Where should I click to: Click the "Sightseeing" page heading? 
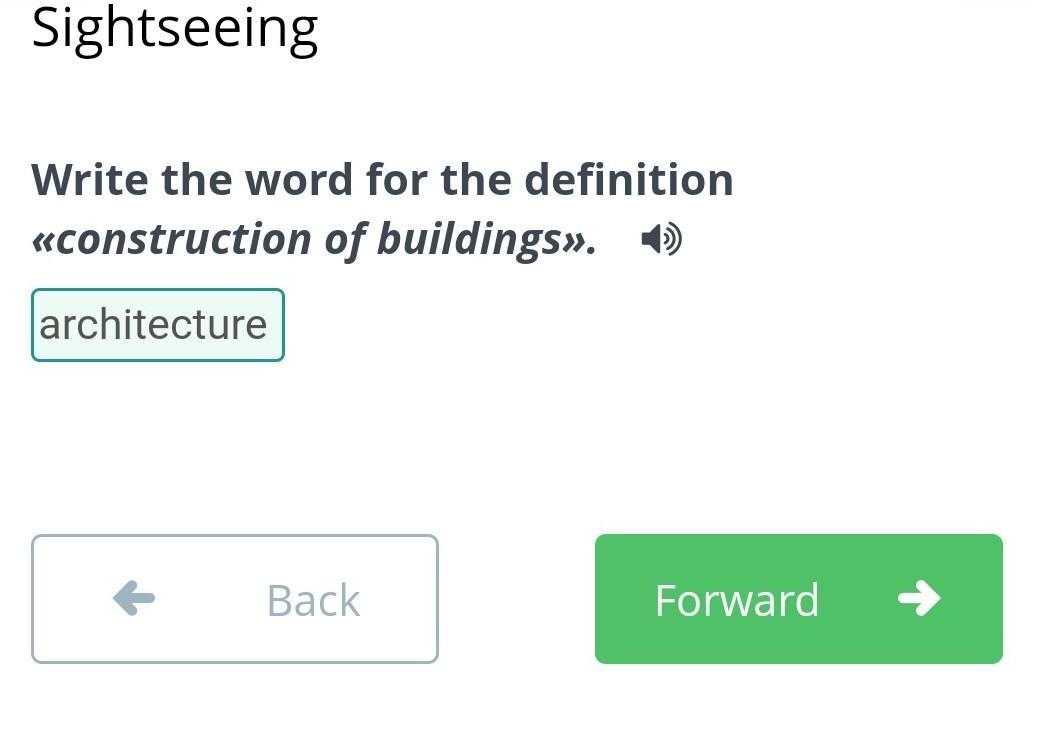pos(175,28)
